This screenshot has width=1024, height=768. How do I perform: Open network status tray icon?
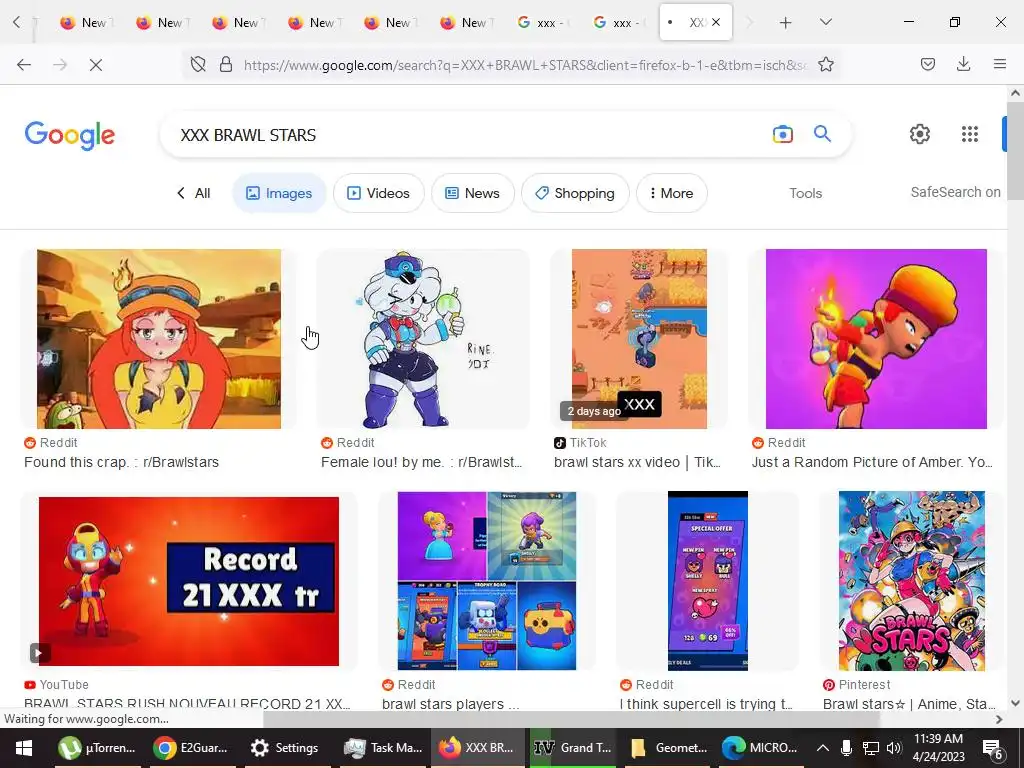tap(871, 748)
